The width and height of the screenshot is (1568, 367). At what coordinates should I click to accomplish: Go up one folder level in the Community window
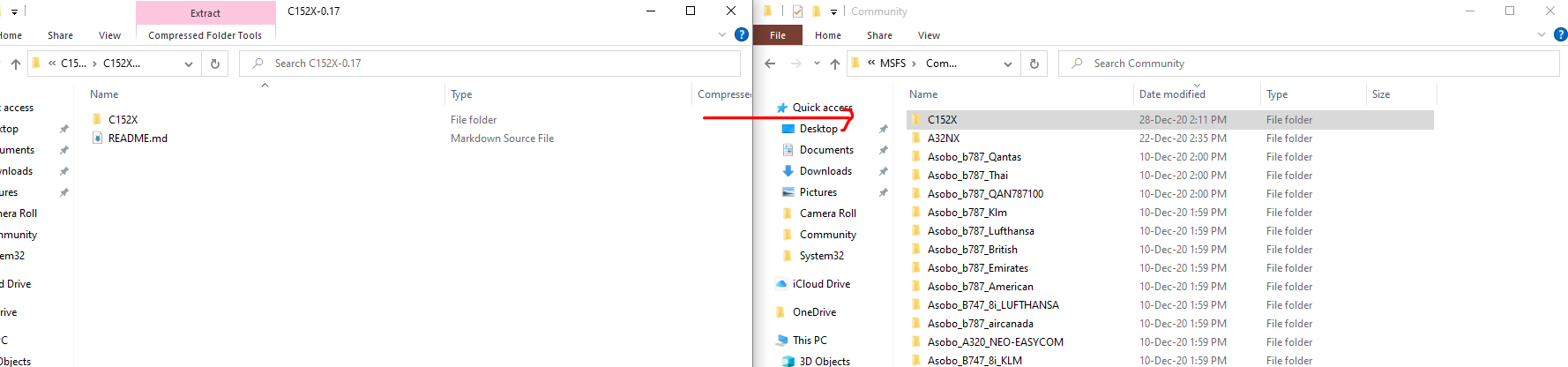click(x=835, y=64)
